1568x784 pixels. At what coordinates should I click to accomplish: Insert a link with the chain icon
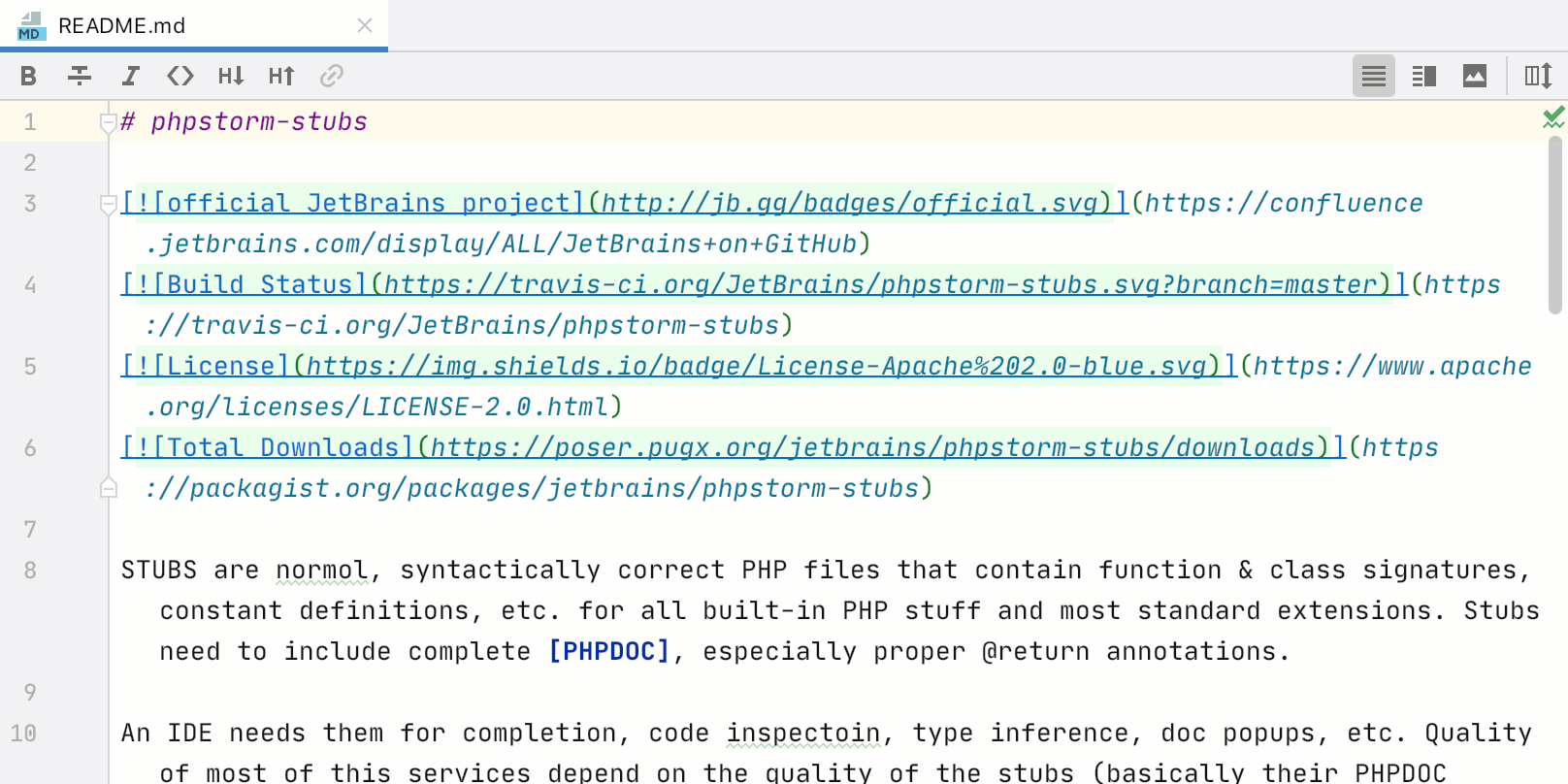332,76
